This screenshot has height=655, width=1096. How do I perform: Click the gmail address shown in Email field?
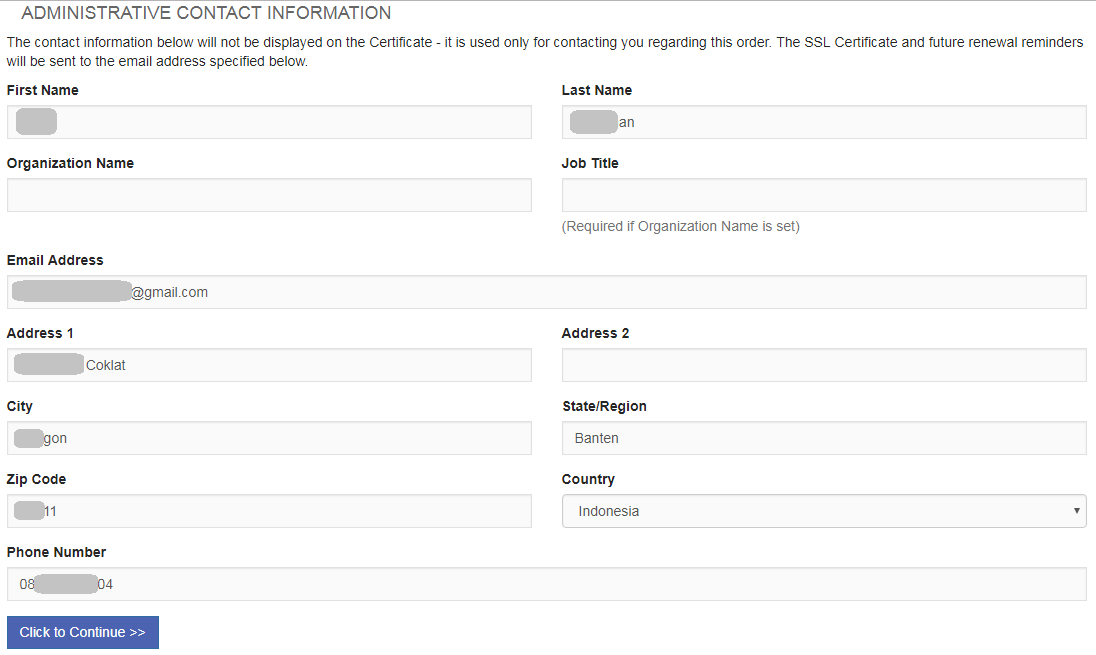(x=170, y=291)
